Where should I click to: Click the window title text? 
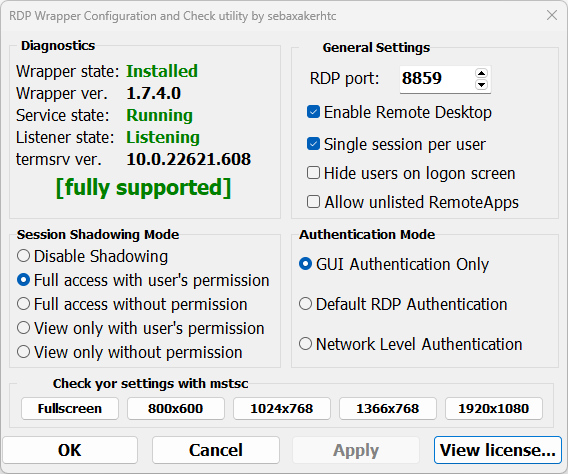pyautogui.click(x=172, y=16)
